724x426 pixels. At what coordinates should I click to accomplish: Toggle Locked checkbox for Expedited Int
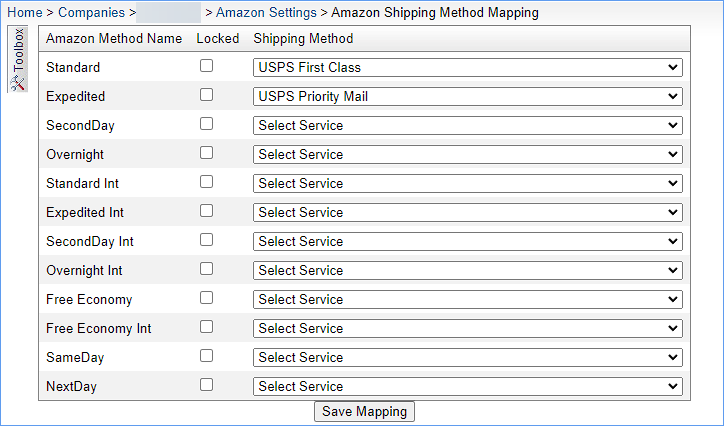pyautogui.click(x=206, y=211)
